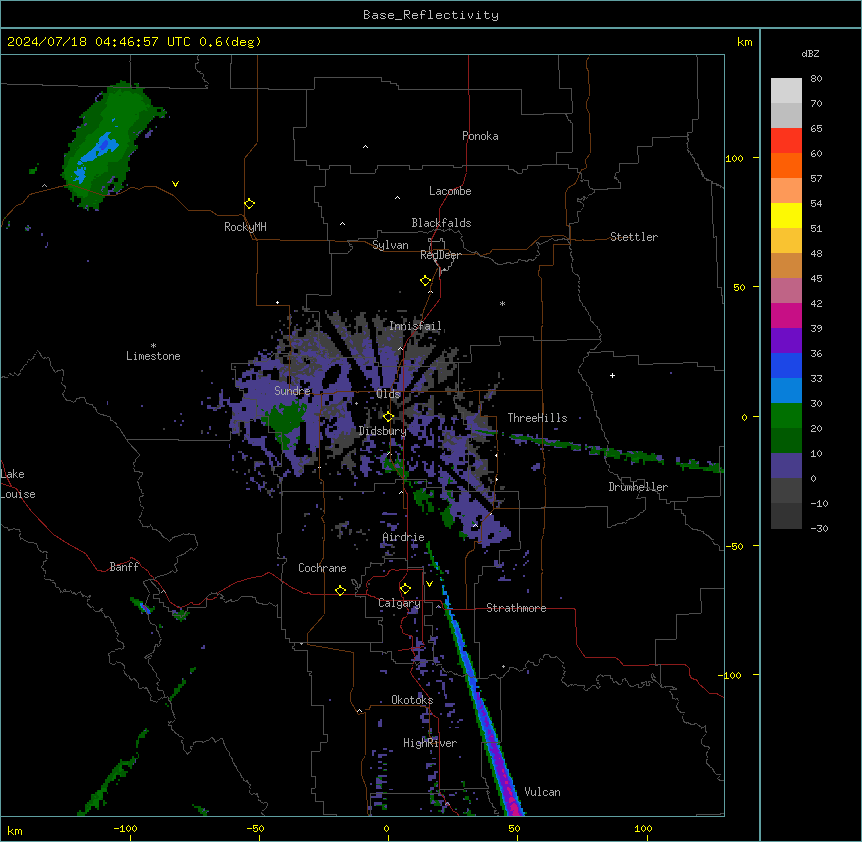Image resolution: width=862 pixels, height=842 pixels.
Task: Click the asterisk marker above Limestone
Action: (153, 346)
